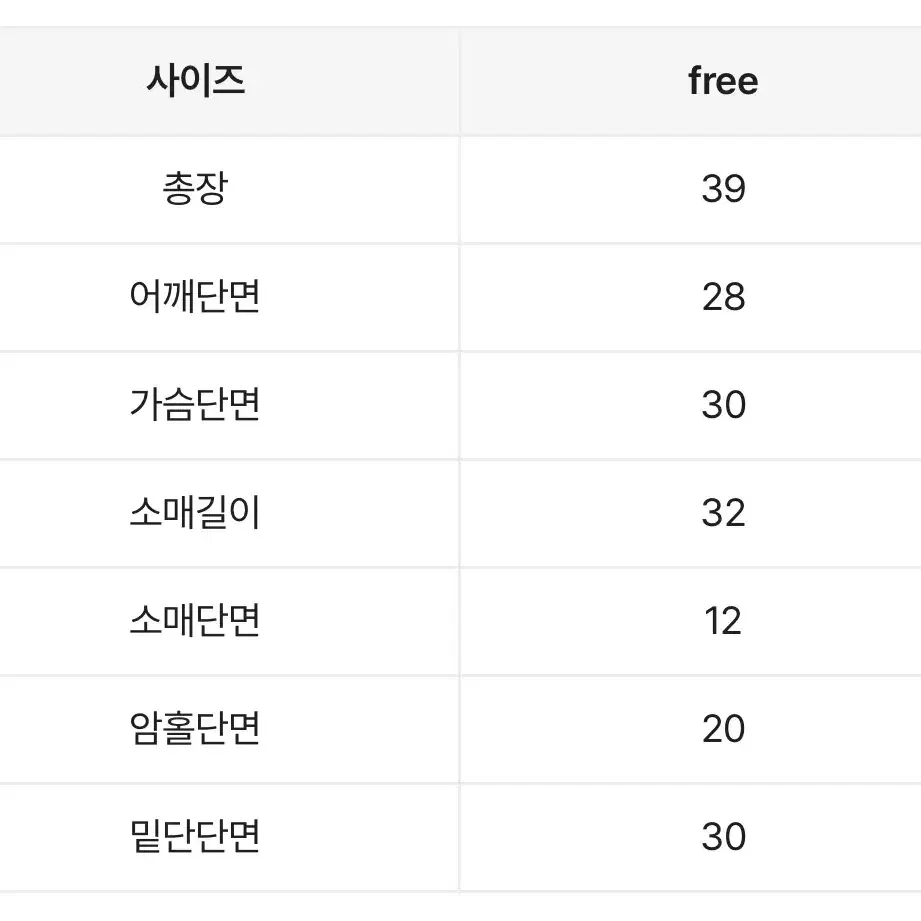Select the 소매길이 row label
The width and height of the screenshot is (921, 921).
(195, 512)
